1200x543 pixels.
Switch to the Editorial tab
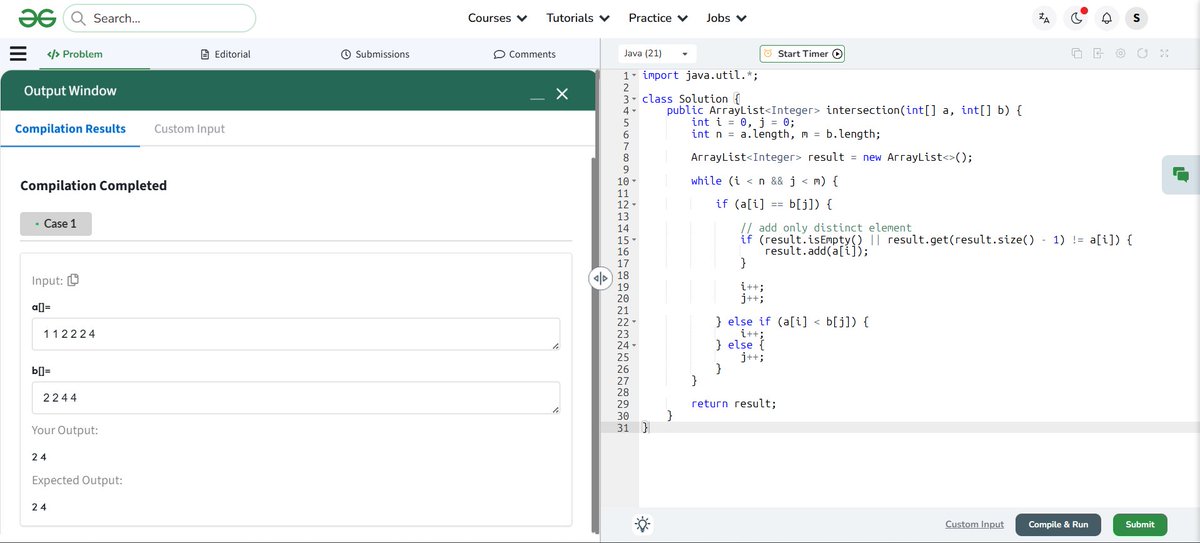click(226, 54)
